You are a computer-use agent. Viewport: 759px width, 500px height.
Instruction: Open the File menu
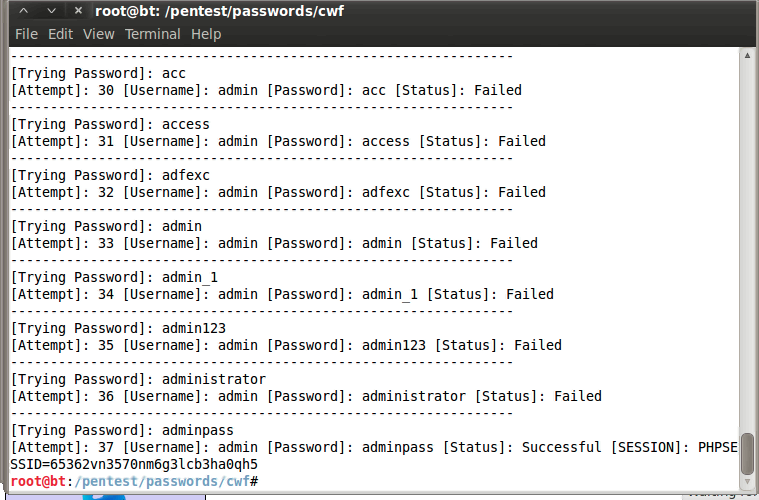(x=26, y=34)
